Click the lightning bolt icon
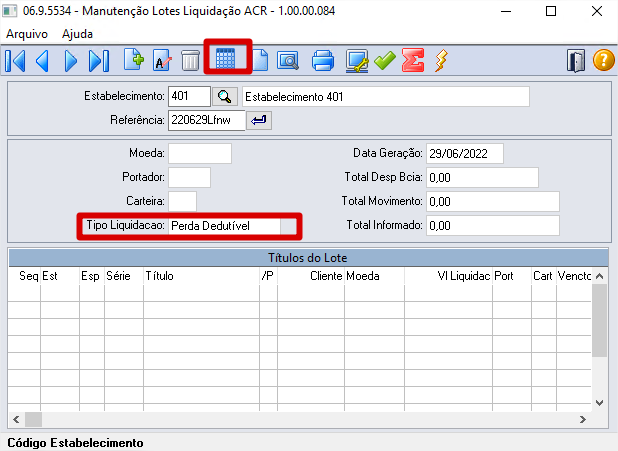This screenshot has width=618, height=451. pyautogui.click(x=441, y=61)
